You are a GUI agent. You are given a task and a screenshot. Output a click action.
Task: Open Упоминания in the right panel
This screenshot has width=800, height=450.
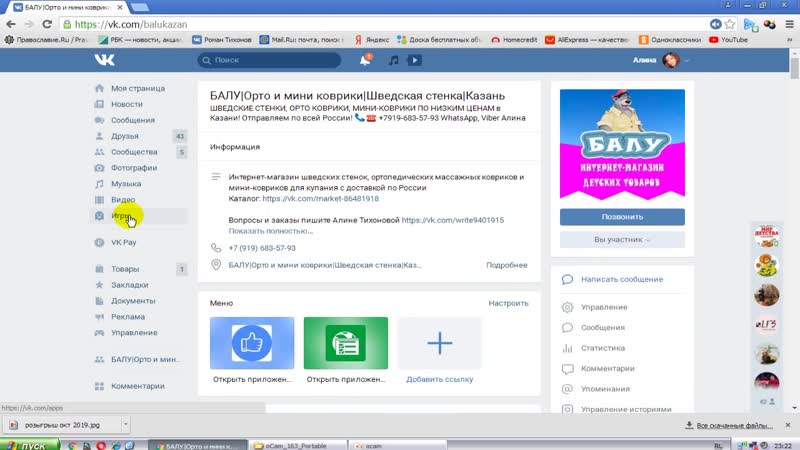pyautogui.click(x=605, y=389)
